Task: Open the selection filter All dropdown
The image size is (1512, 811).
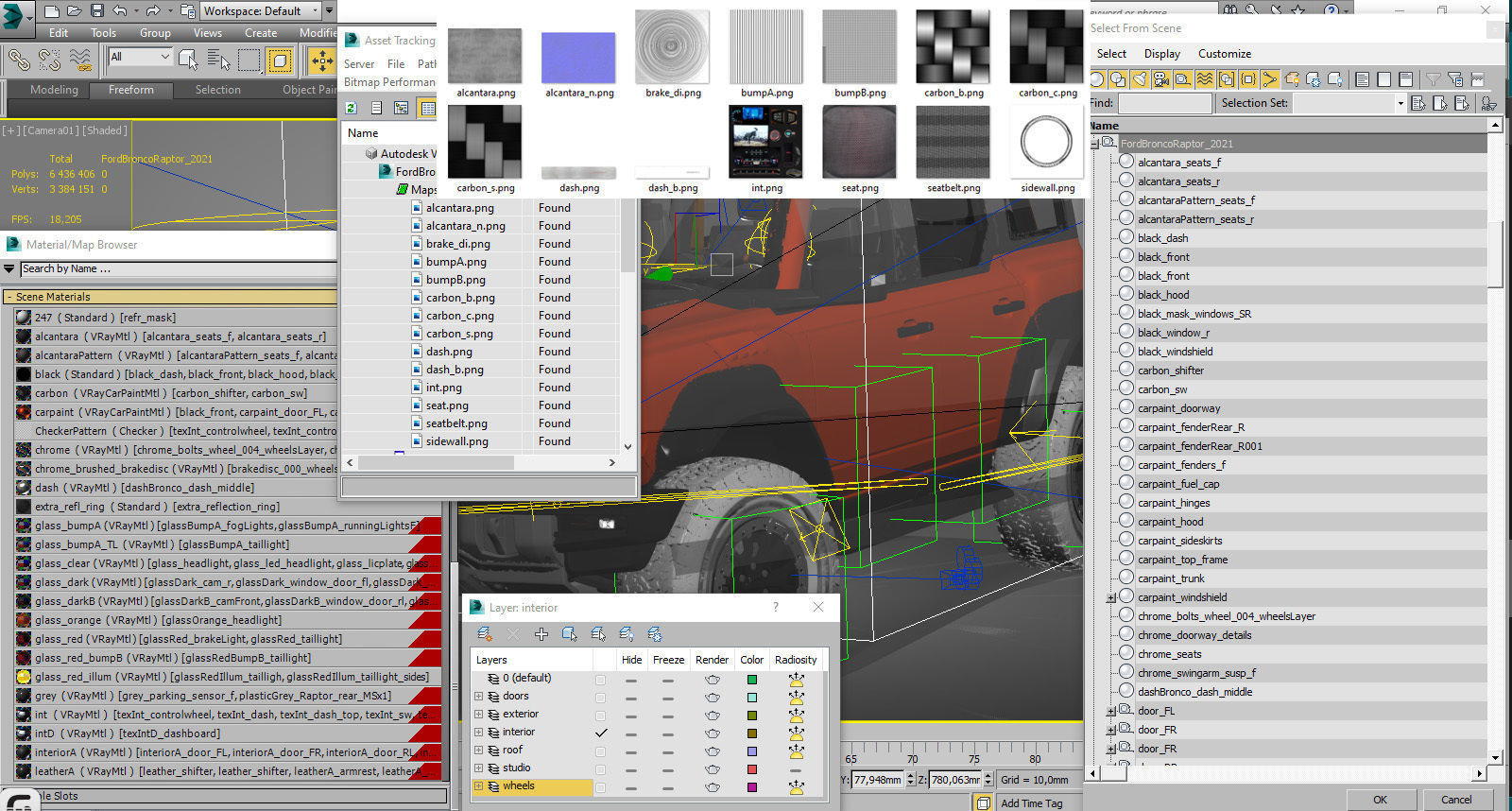Action: tap(141, 57)
